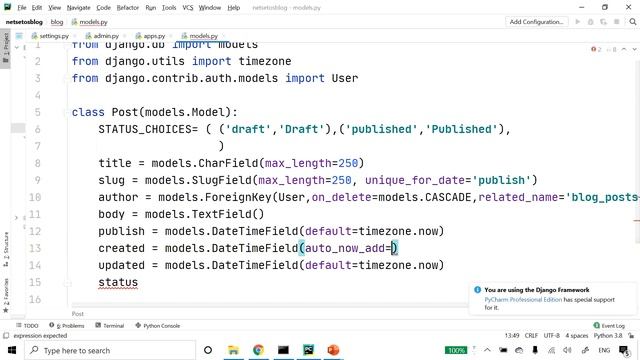
Task: Click the underlined status word on line 15
Action: (x=118, y=282)
